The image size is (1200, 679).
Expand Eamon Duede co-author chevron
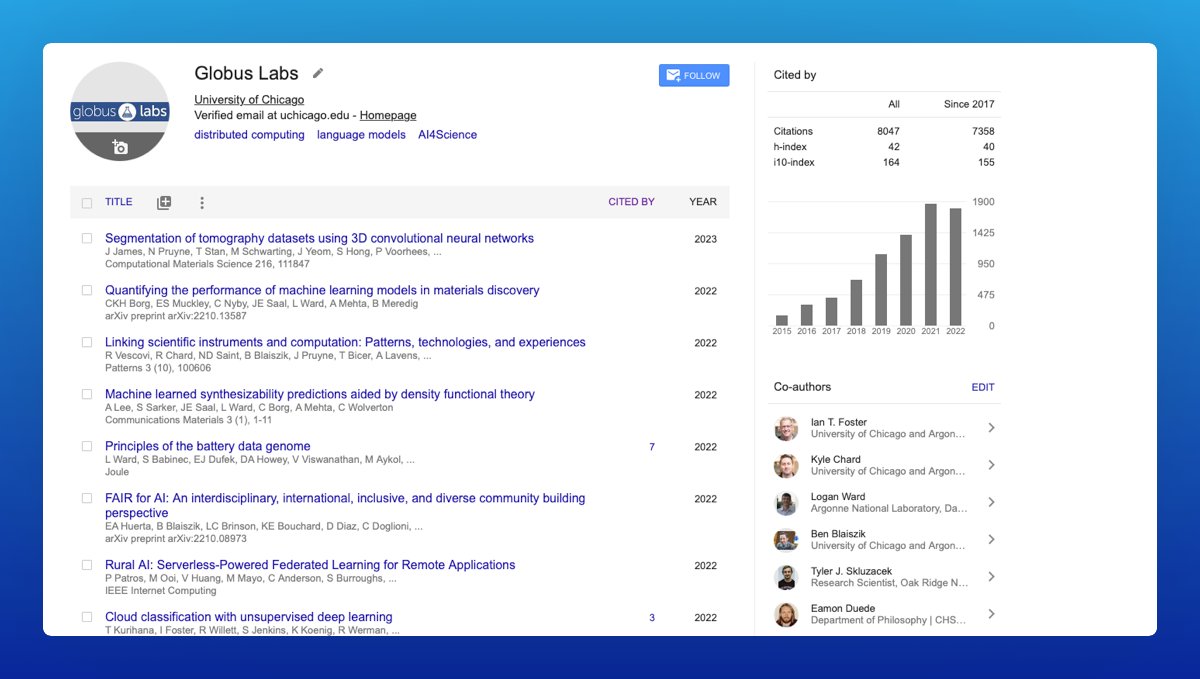point(991,614)
